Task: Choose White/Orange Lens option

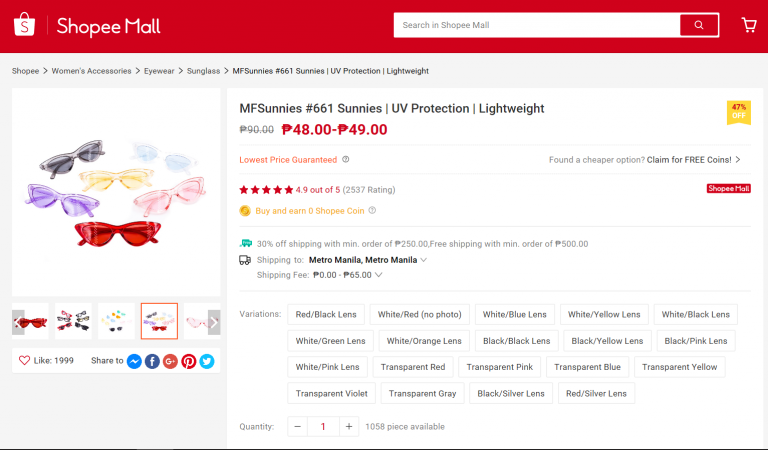Action: tap(424, 341)
